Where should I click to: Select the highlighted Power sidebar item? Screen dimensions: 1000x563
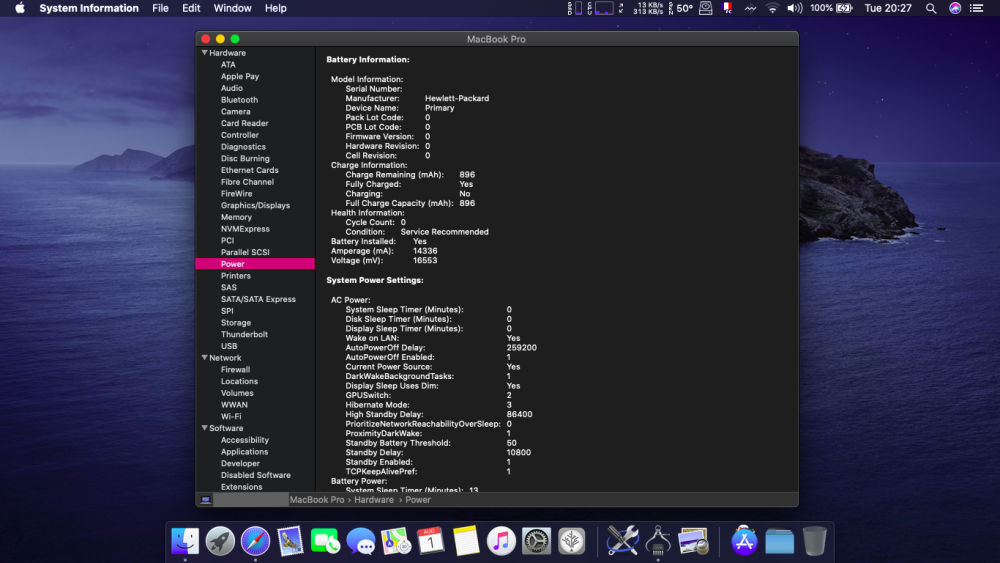(255, 264)
